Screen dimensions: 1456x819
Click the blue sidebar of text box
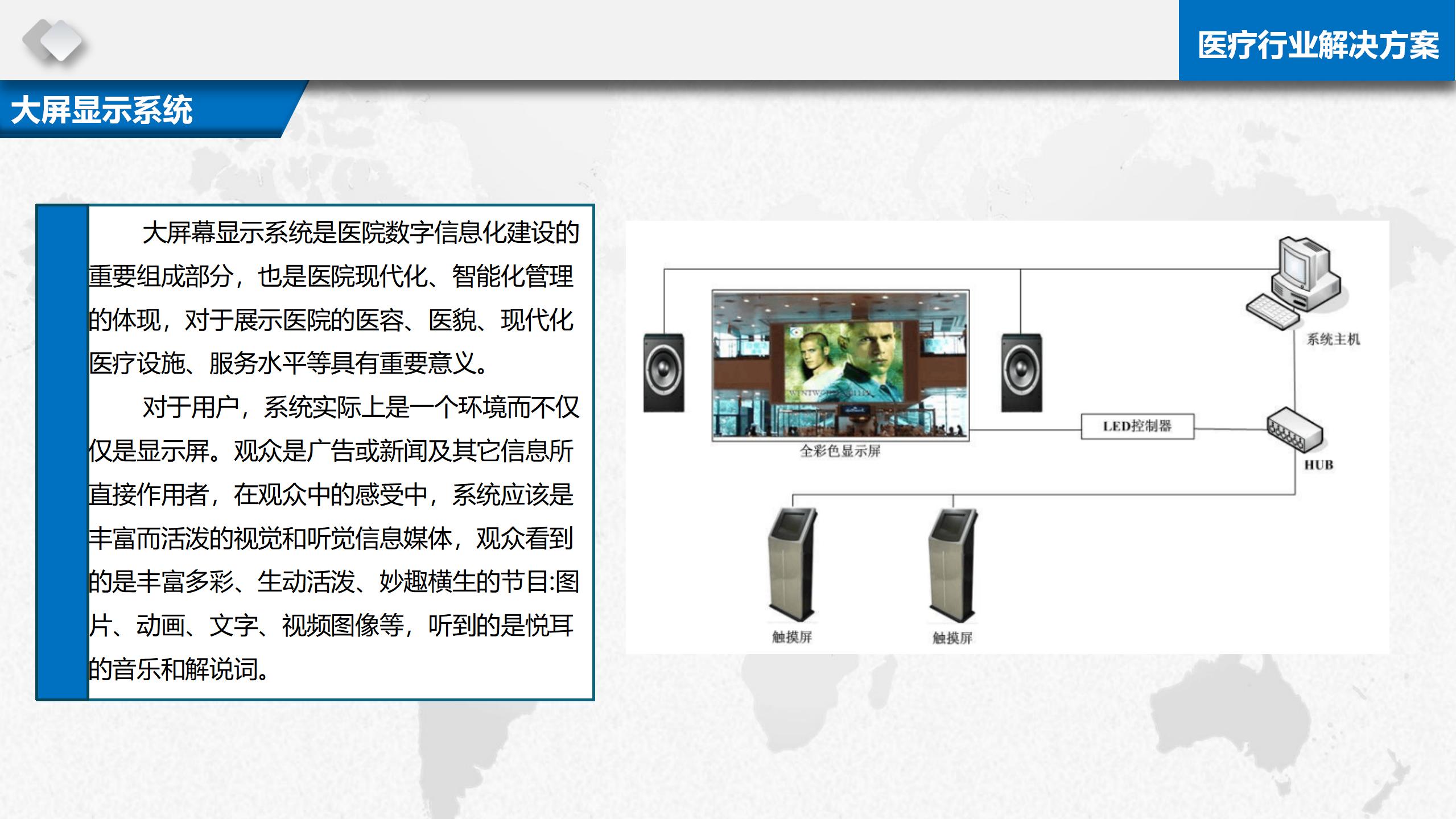(x=63, y=452)
